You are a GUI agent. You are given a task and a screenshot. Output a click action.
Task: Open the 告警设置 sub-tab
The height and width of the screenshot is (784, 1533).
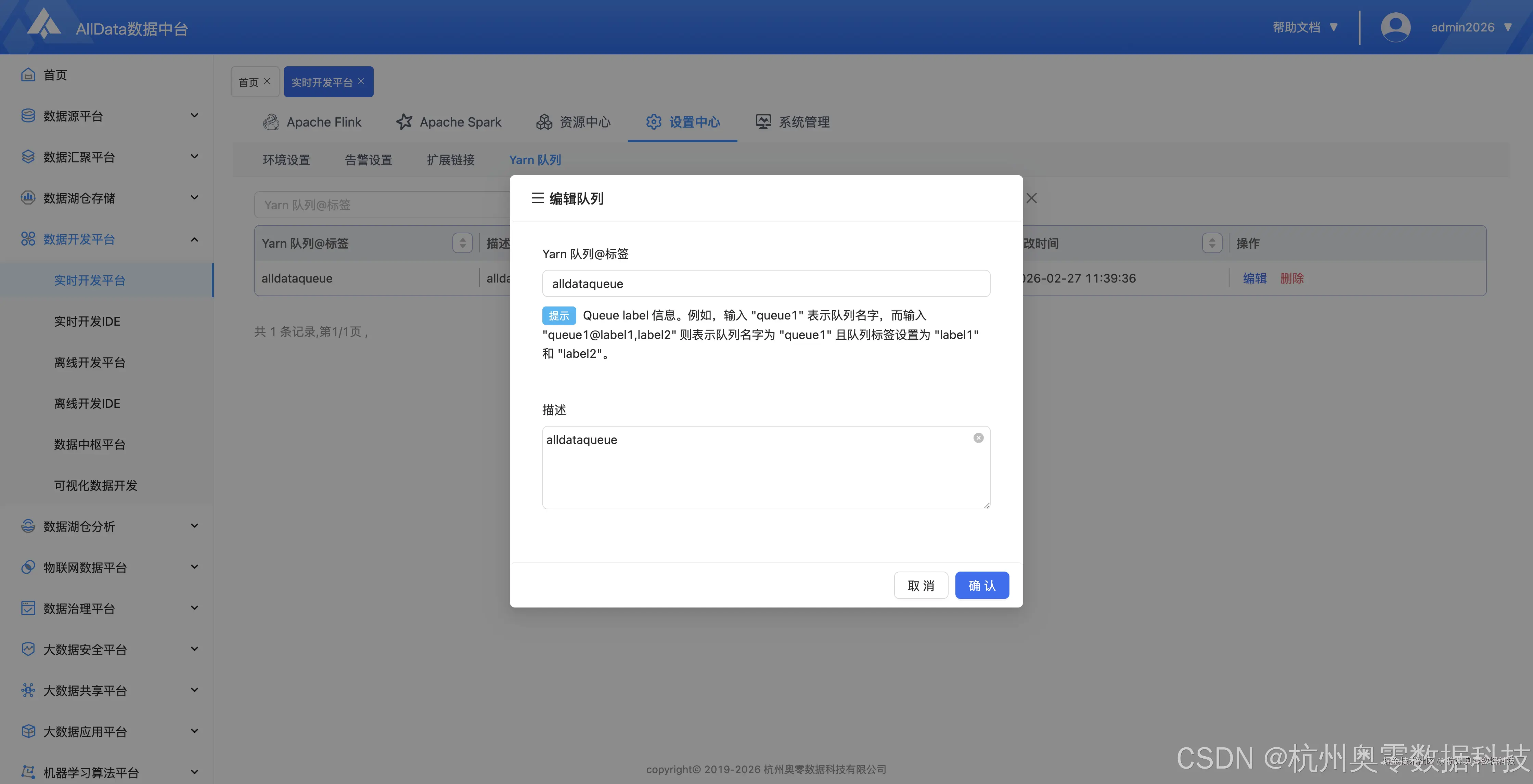point(369,160)
